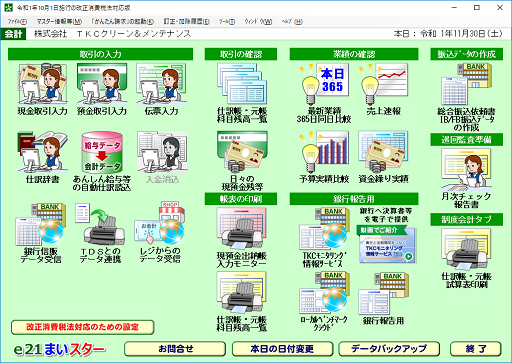The width and height of the screenshot is (512, 363).
Task: Click the データバックアップ button
Action: (389, 349)
